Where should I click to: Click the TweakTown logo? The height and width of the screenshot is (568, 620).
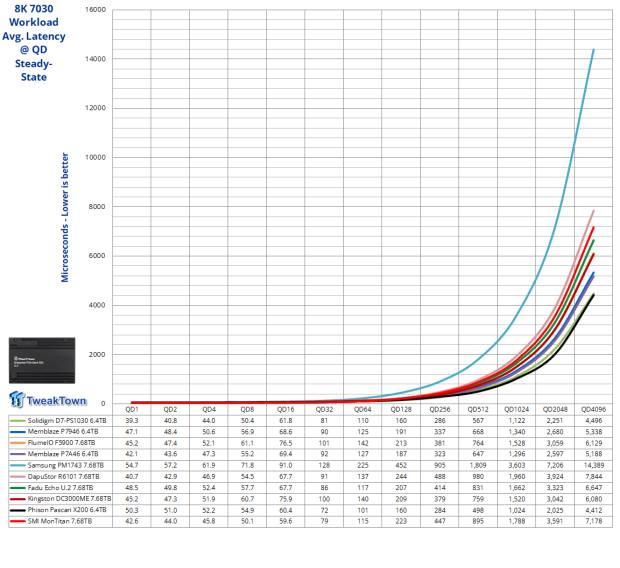(47, 399)
